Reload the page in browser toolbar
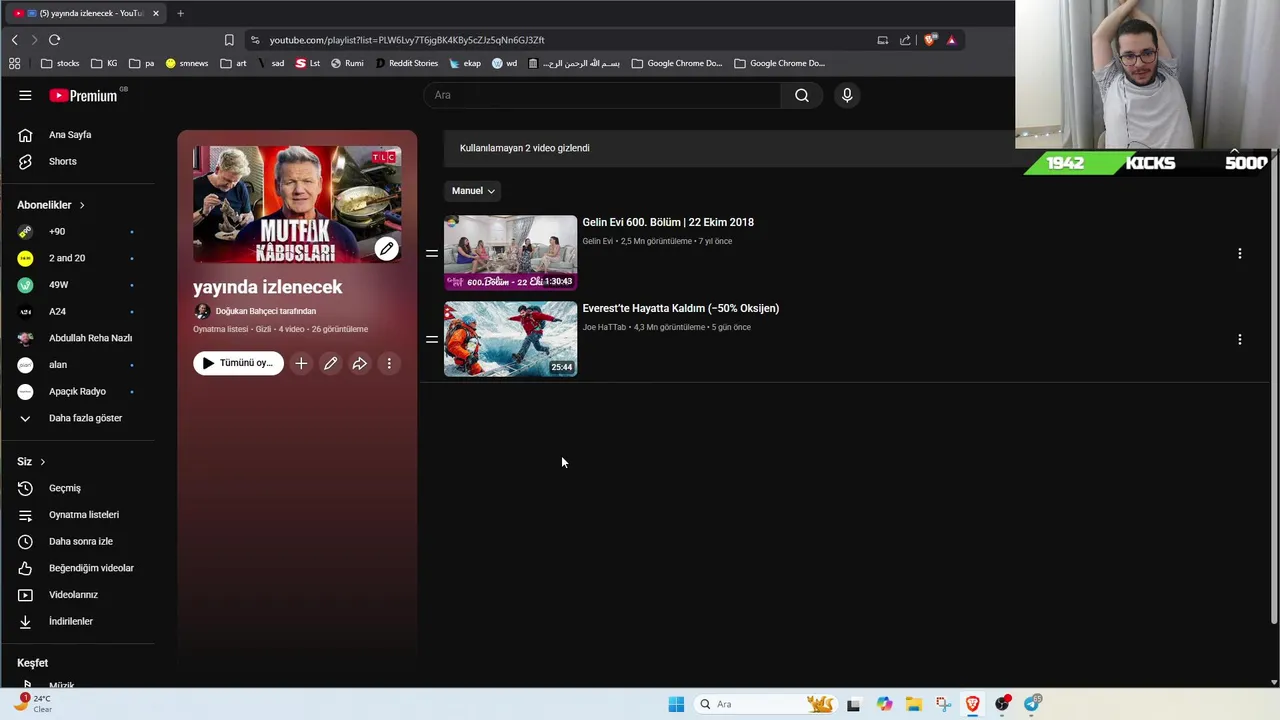 point(54,40)
